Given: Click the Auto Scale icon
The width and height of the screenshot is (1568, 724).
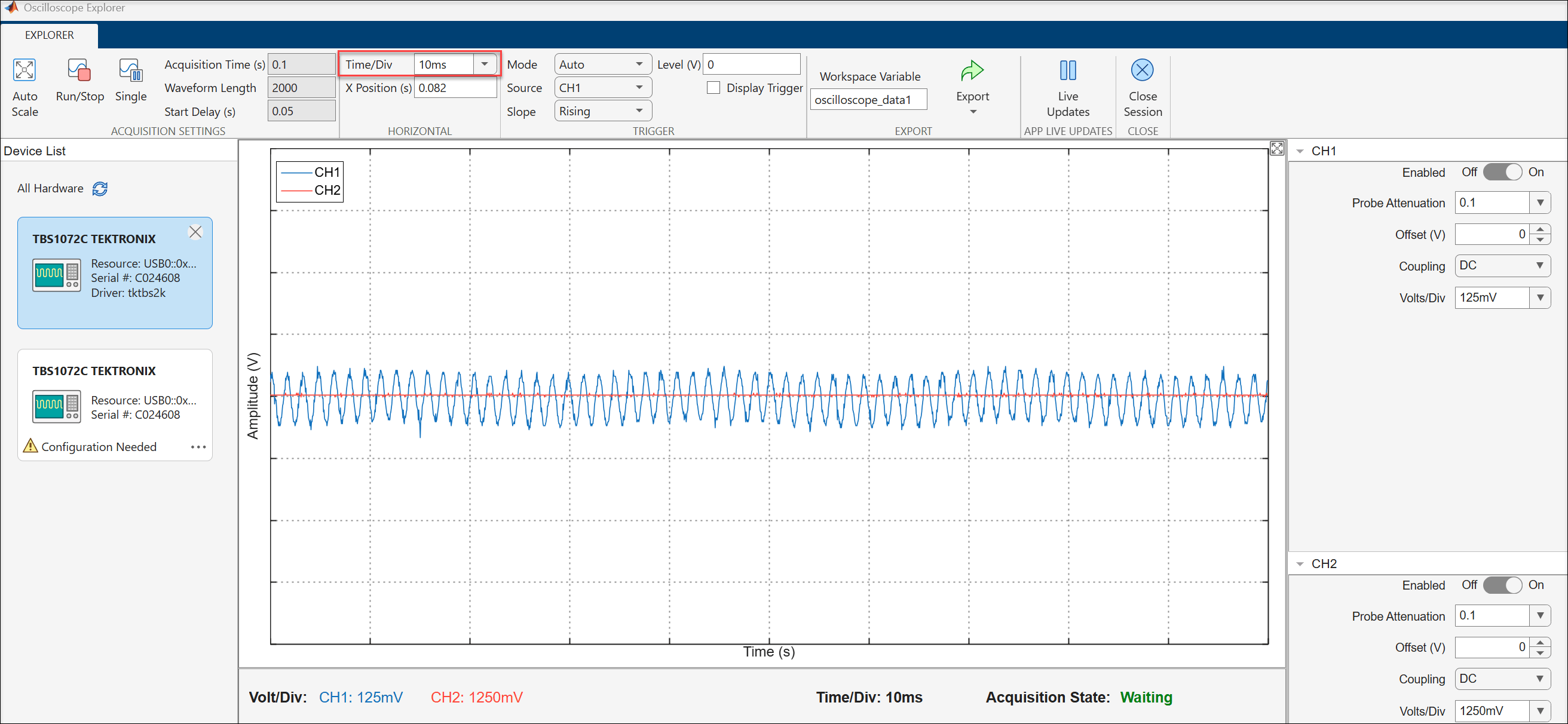Looking at the screenshot, I should coord(24,70).
